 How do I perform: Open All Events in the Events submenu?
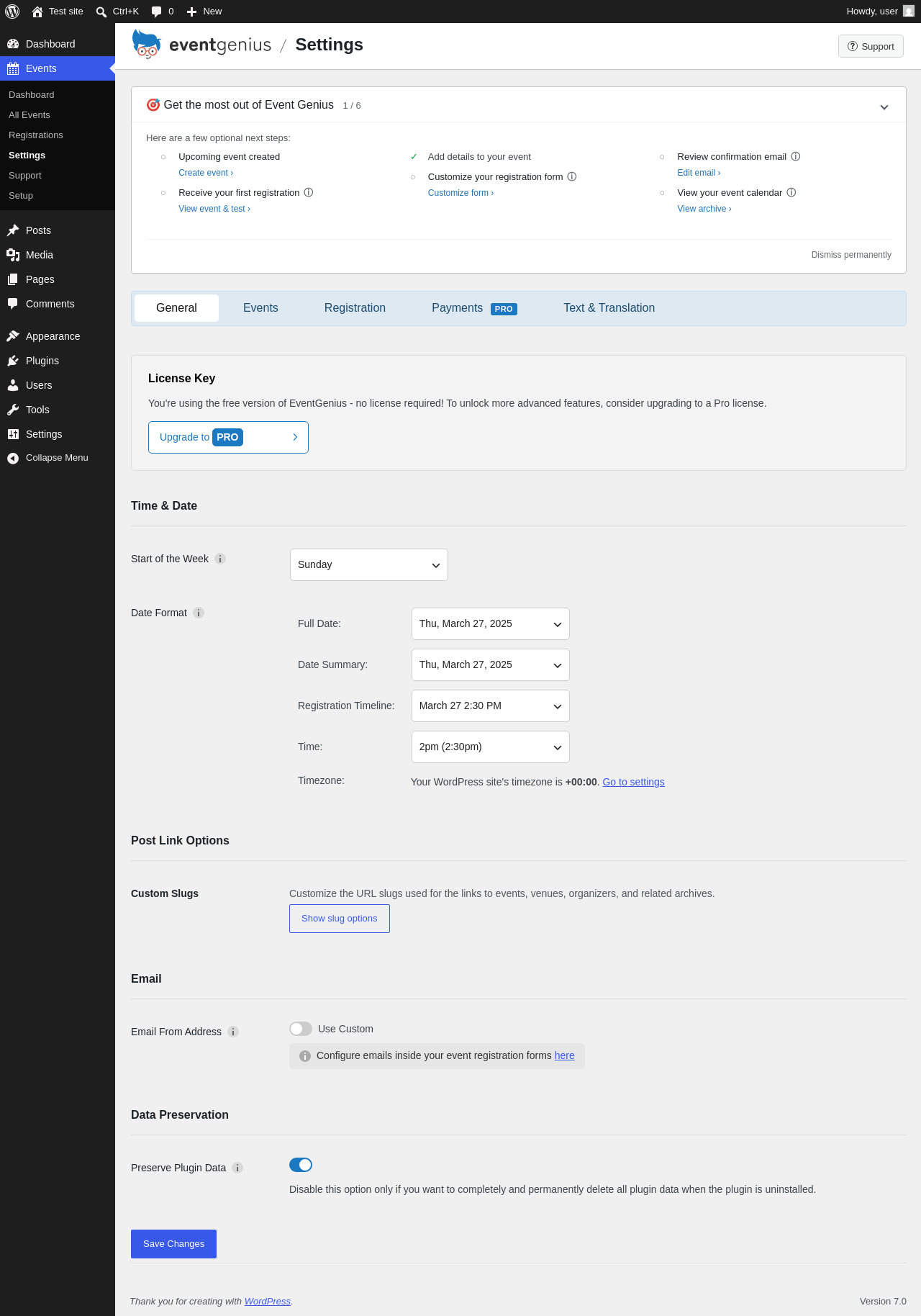(x=30, y=115)
